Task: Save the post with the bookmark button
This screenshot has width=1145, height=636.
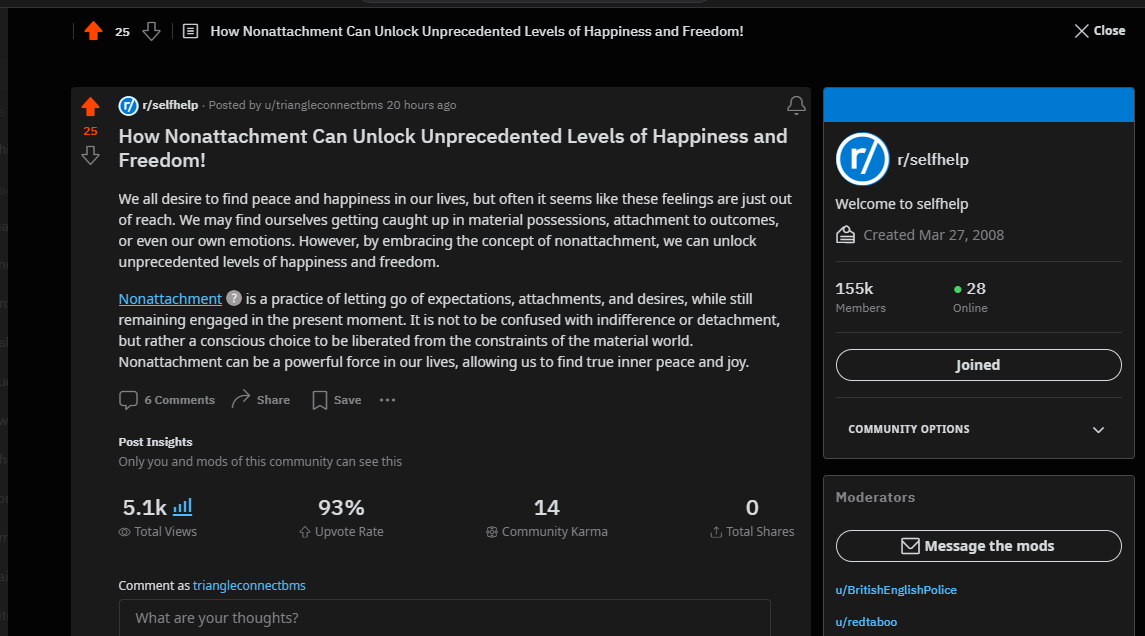Action: point(337,400)
